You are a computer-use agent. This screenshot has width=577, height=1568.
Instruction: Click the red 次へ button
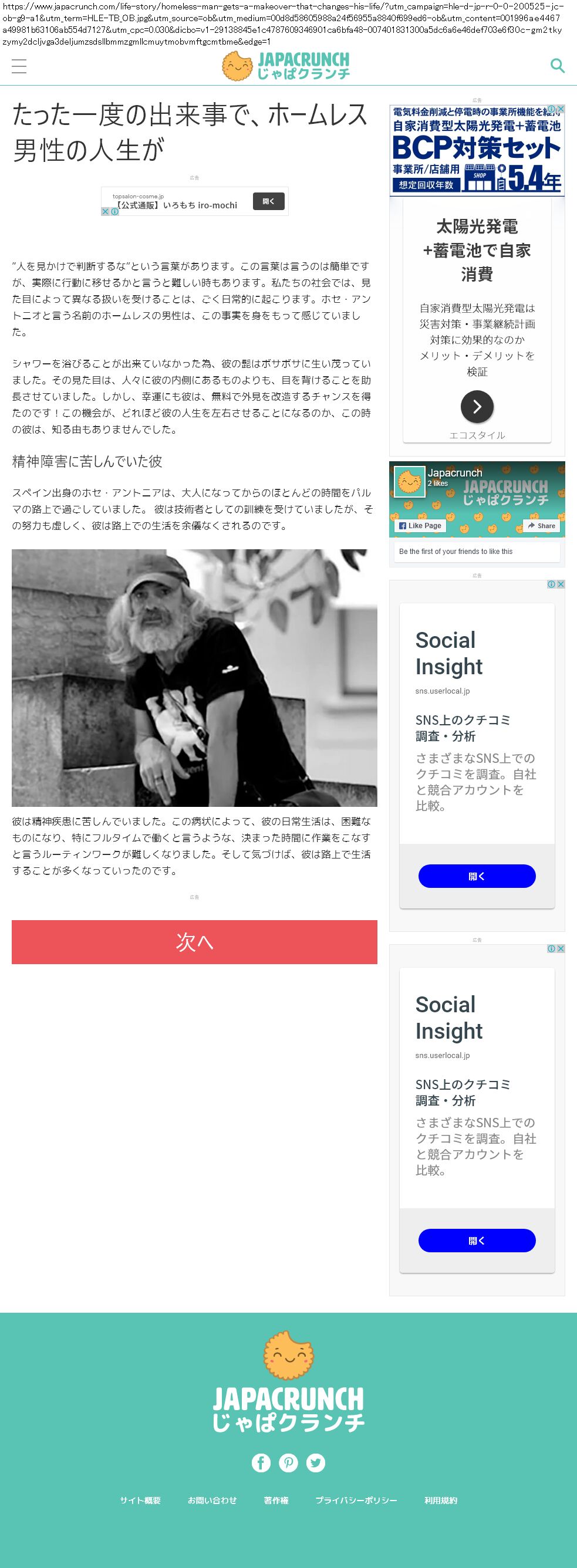(194, 942)
